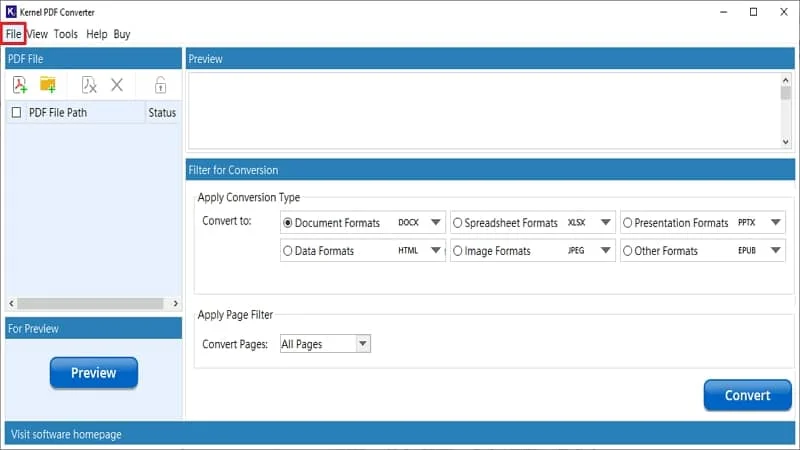Select Document Formats radio button
The image size is (800, 450).
(288, 223)
